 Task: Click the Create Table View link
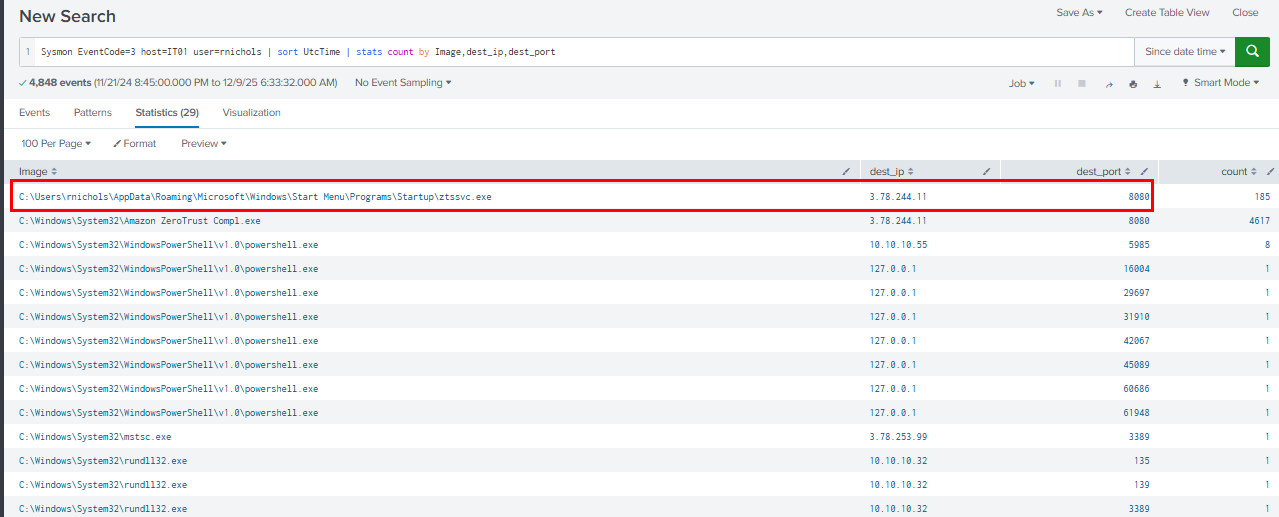[1166, 13]
